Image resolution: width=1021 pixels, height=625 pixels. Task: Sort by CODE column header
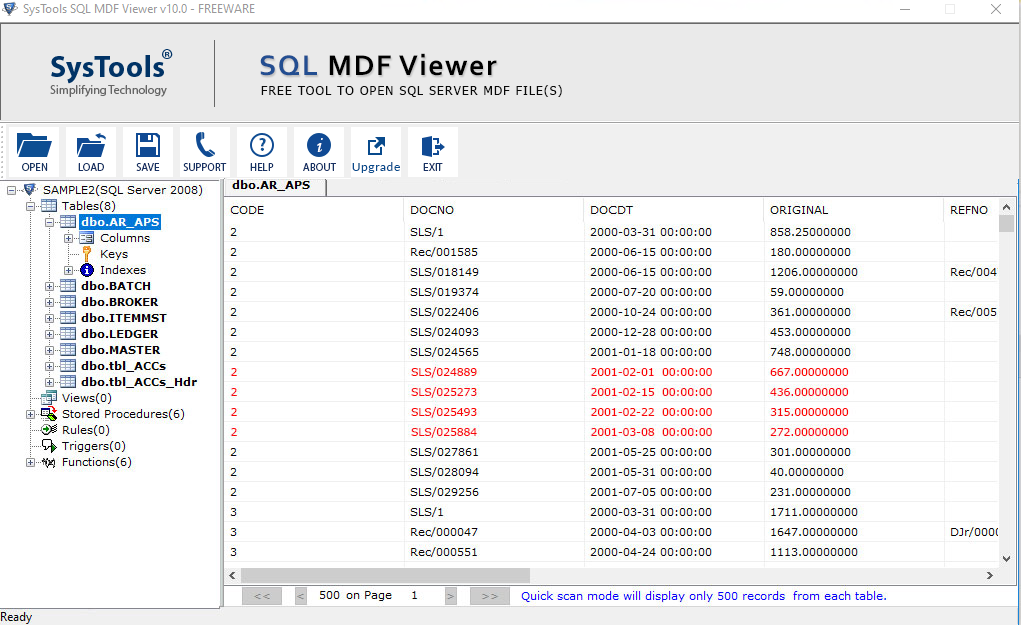(314, 210)
